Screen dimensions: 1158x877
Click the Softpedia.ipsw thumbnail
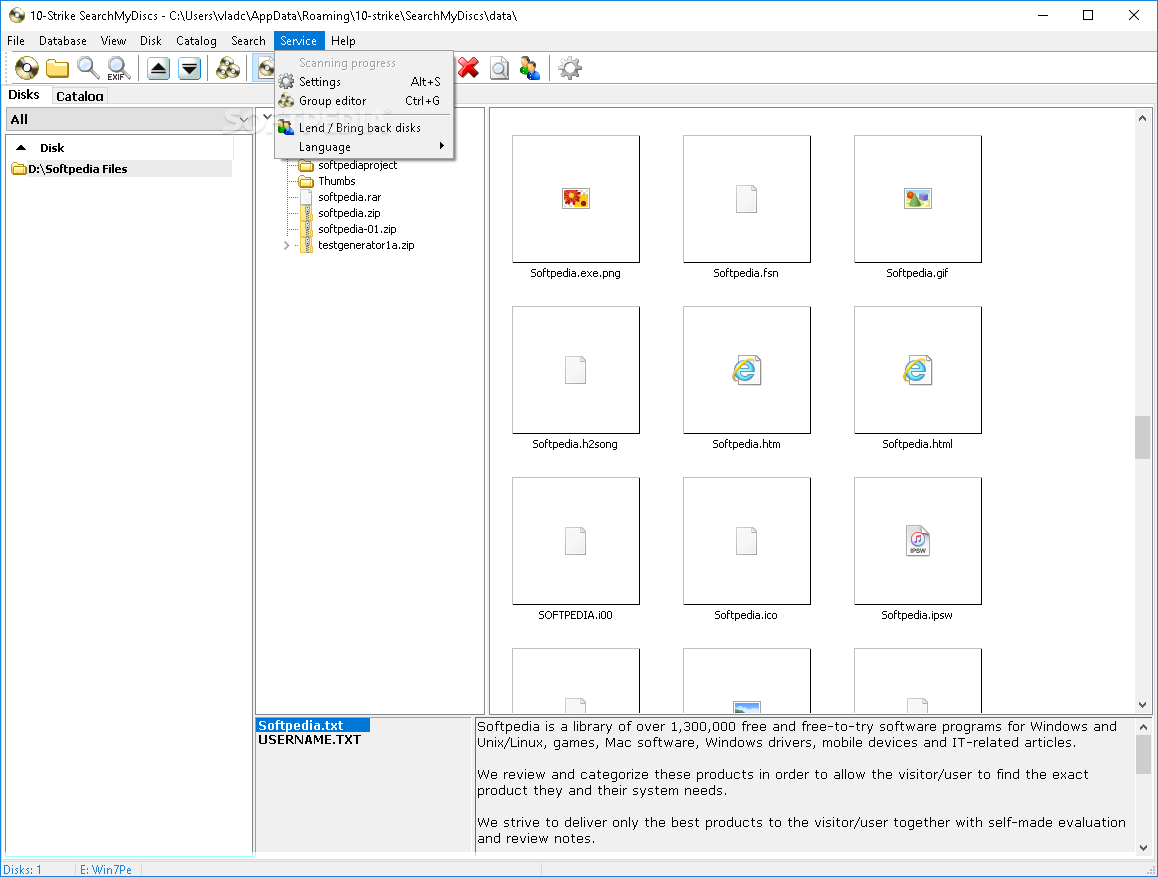click(917, 541)
